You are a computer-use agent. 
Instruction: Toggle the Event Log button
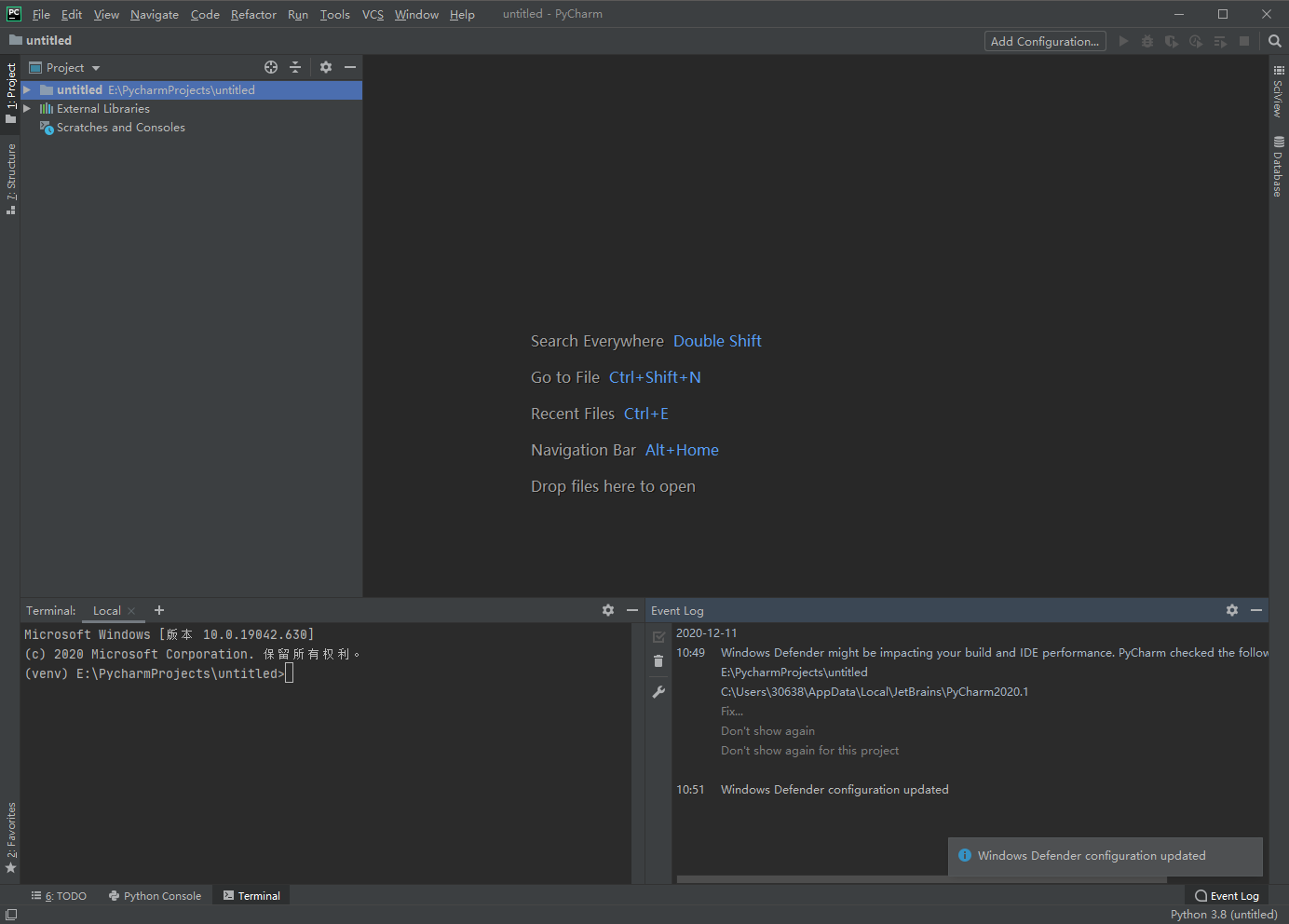click(x=1227, y=896)
